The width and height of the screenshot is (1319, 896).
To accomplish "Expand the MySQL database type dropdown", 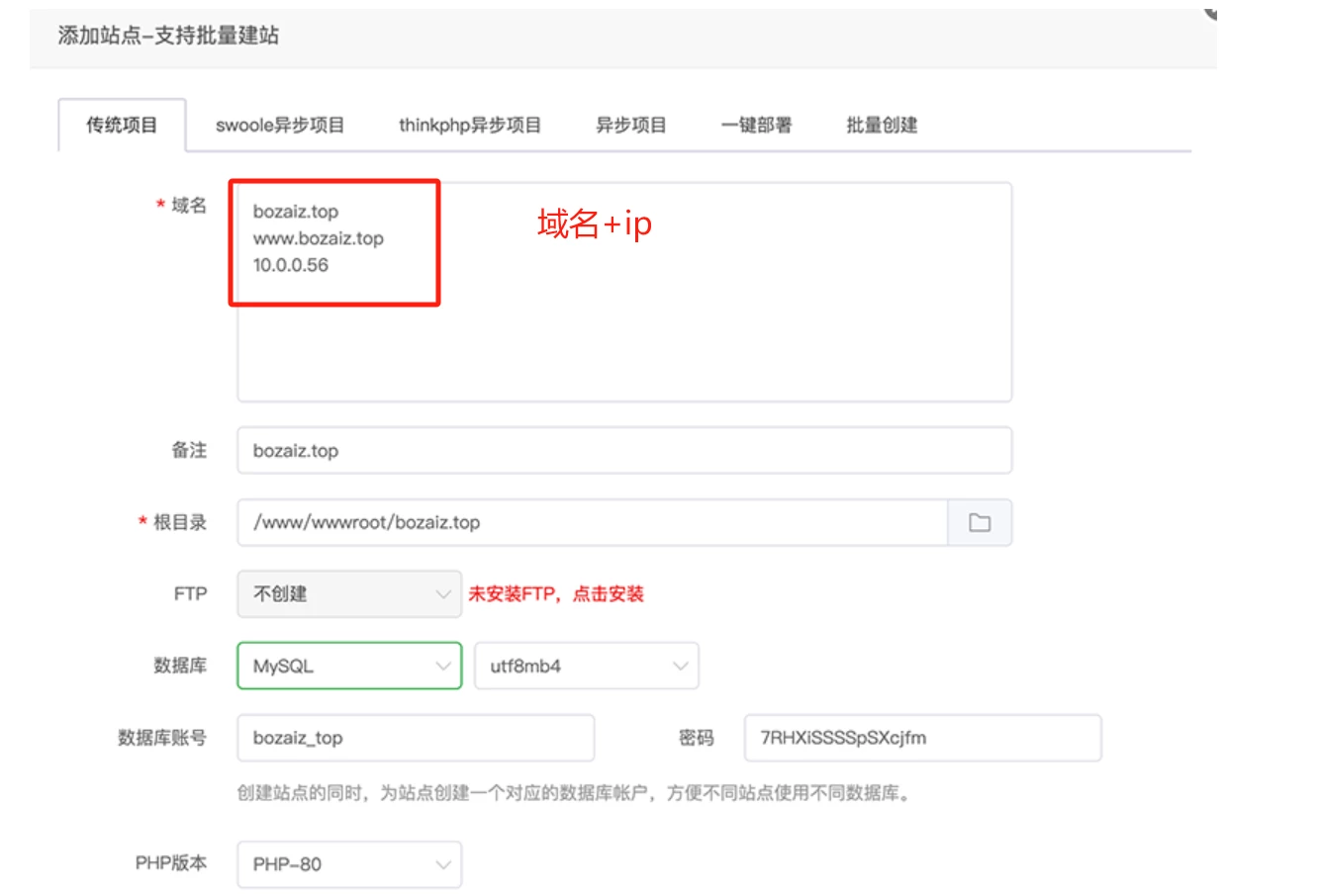I will (x=348, y=667).
